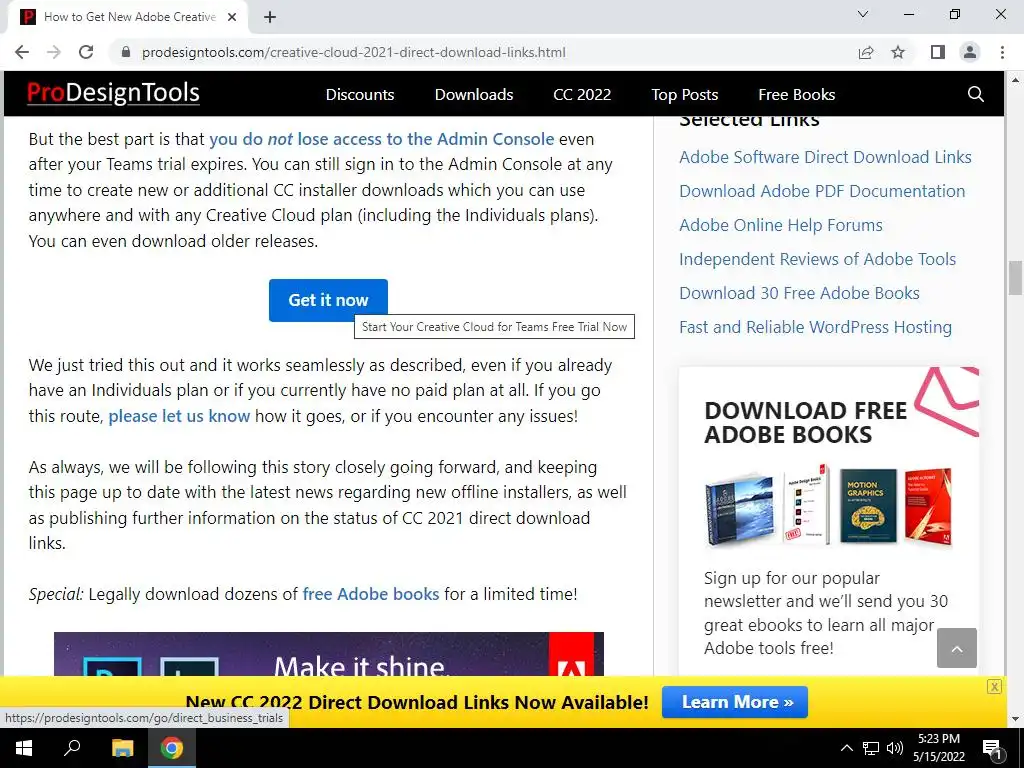Click the network tray icon
The height and width of the screenshot is (768, 1024).
871,748
